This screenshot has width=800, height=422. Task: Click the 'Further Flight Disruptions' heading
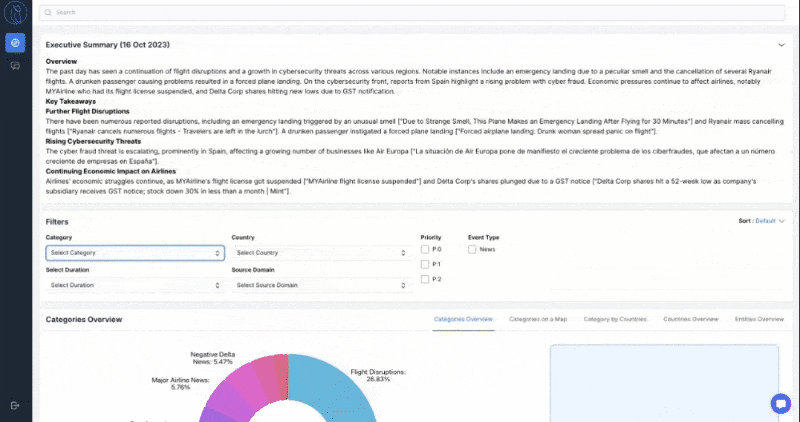(87, 111)
